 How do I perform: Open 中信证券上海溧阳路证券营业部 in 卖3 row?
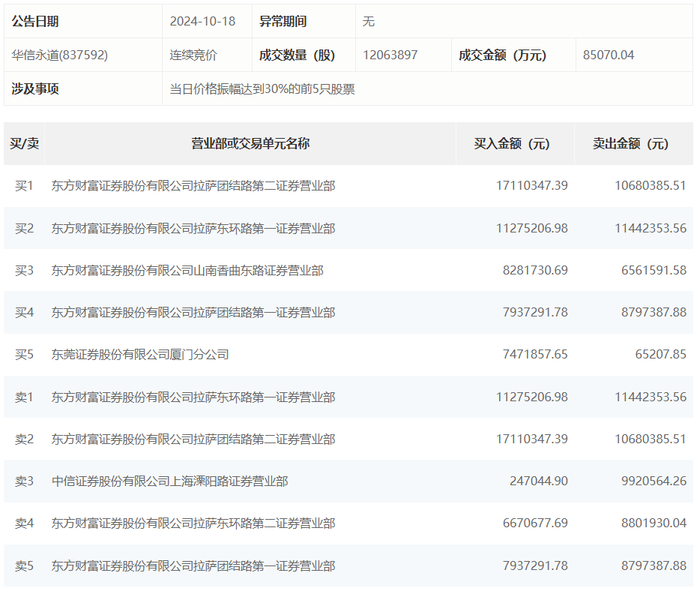pyautogui.click(x=170, y=481)
